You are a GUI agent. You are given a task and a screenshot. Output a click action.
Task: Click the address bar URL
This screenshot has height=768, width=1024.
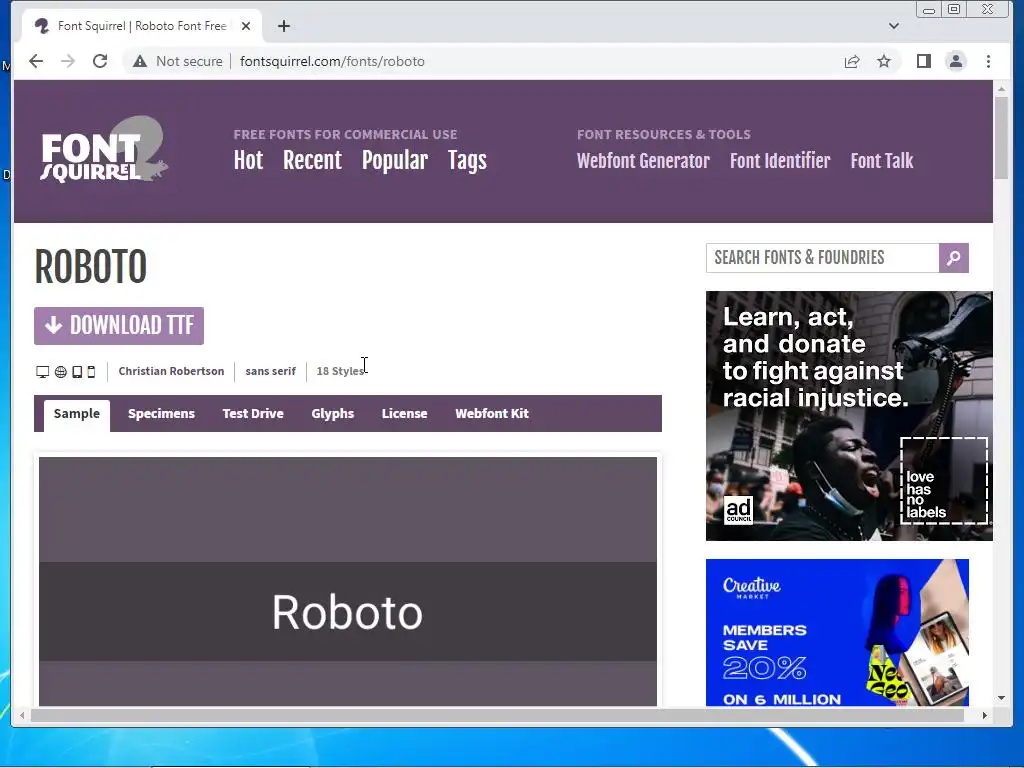[332, 61]
